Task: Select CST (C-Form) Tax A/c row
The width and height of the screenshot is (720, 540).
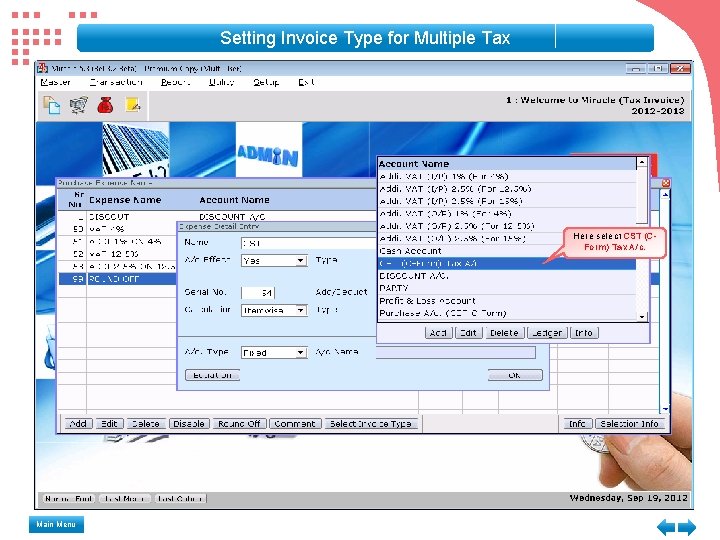Action: pyautogui.click(x=506, y=264)
